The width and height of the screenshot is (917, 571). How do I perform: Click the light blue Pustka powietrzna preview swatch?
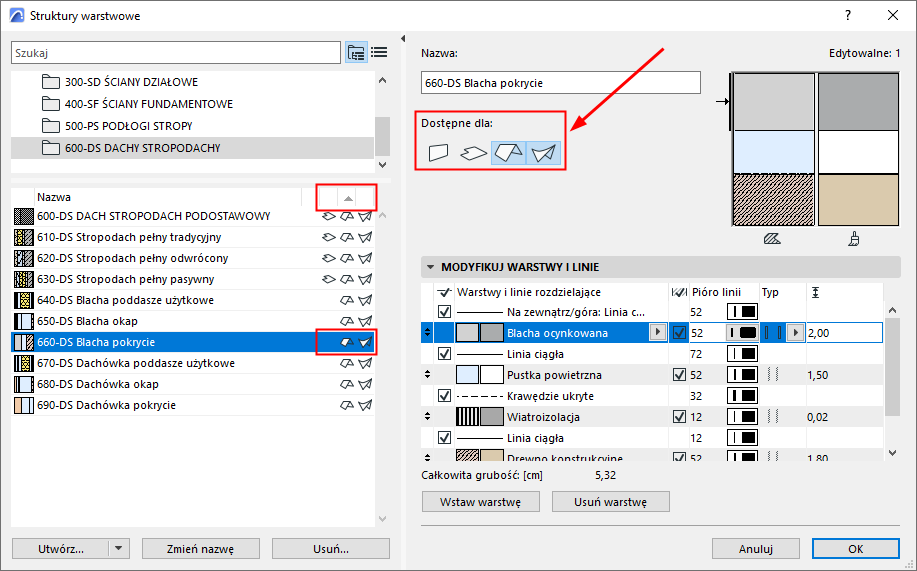point(774,152)
